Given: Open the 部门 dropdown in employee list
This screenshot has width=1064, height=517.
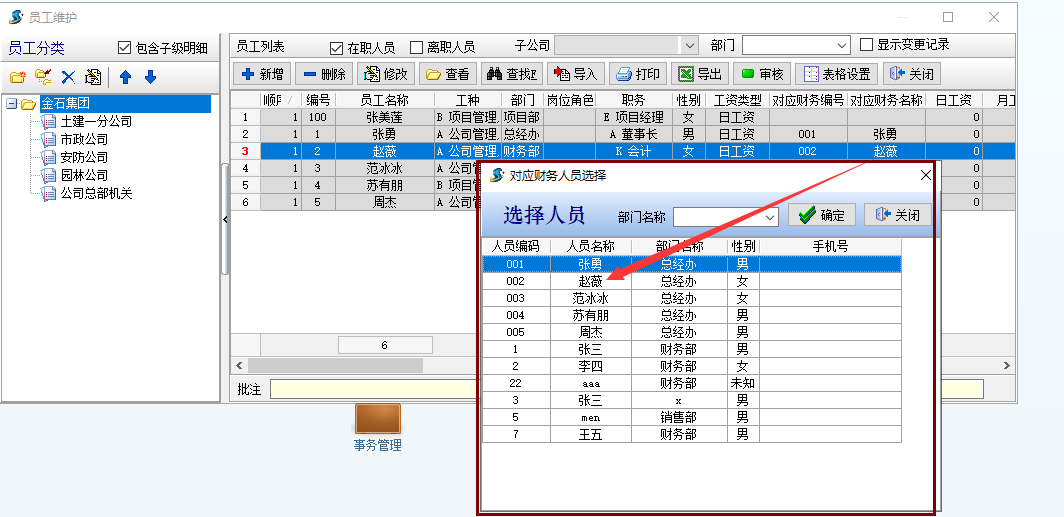Looking at the screenshot, I should click(841, 46).
